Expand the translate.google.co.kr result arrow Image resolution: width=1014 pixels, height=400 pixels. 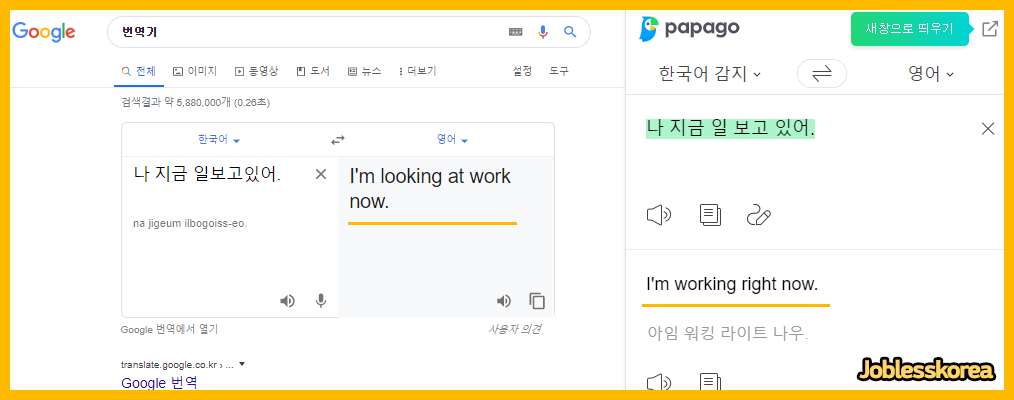coord(242,364)
